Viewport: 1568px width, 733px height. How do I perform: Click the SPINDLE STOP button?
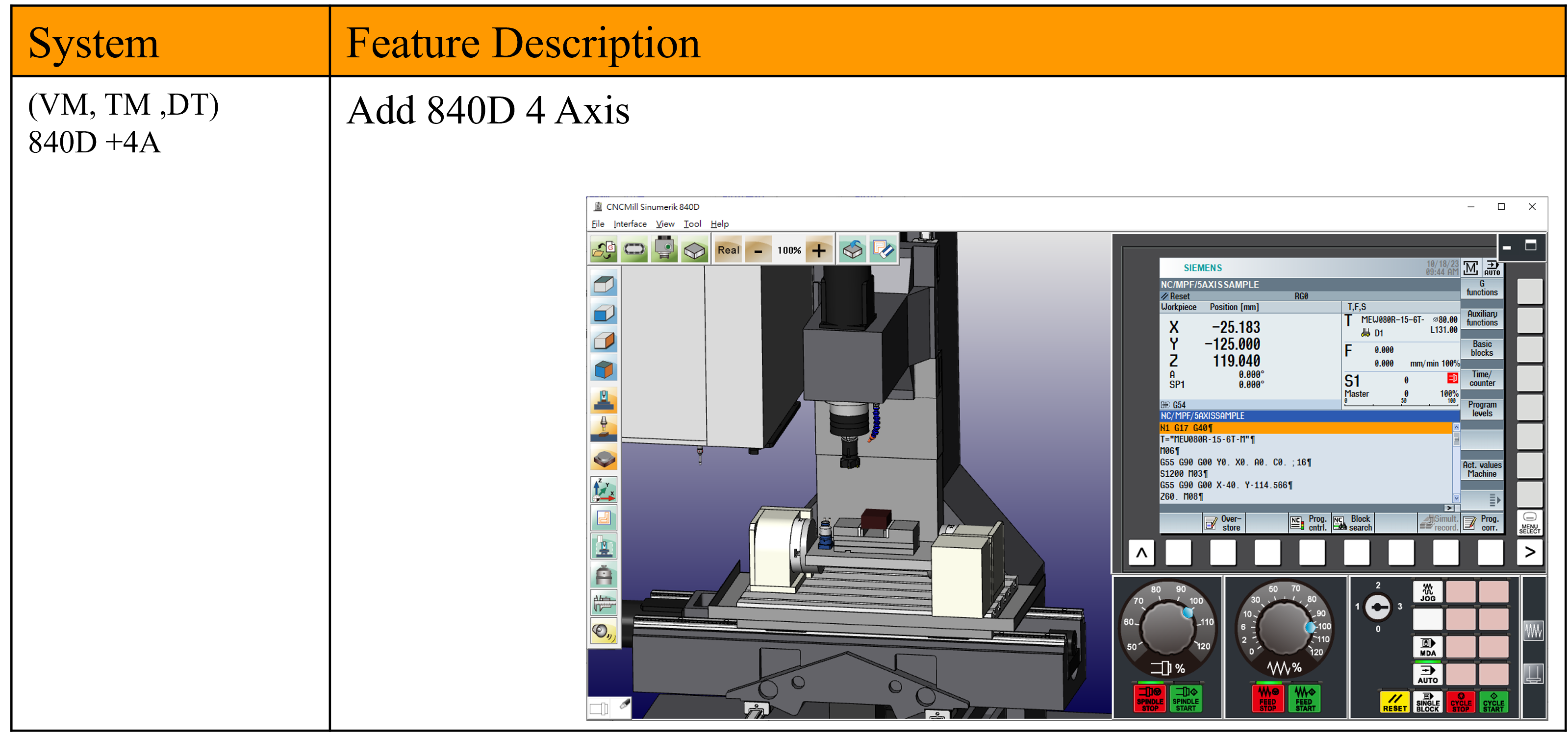click(x=1149, y=698)
